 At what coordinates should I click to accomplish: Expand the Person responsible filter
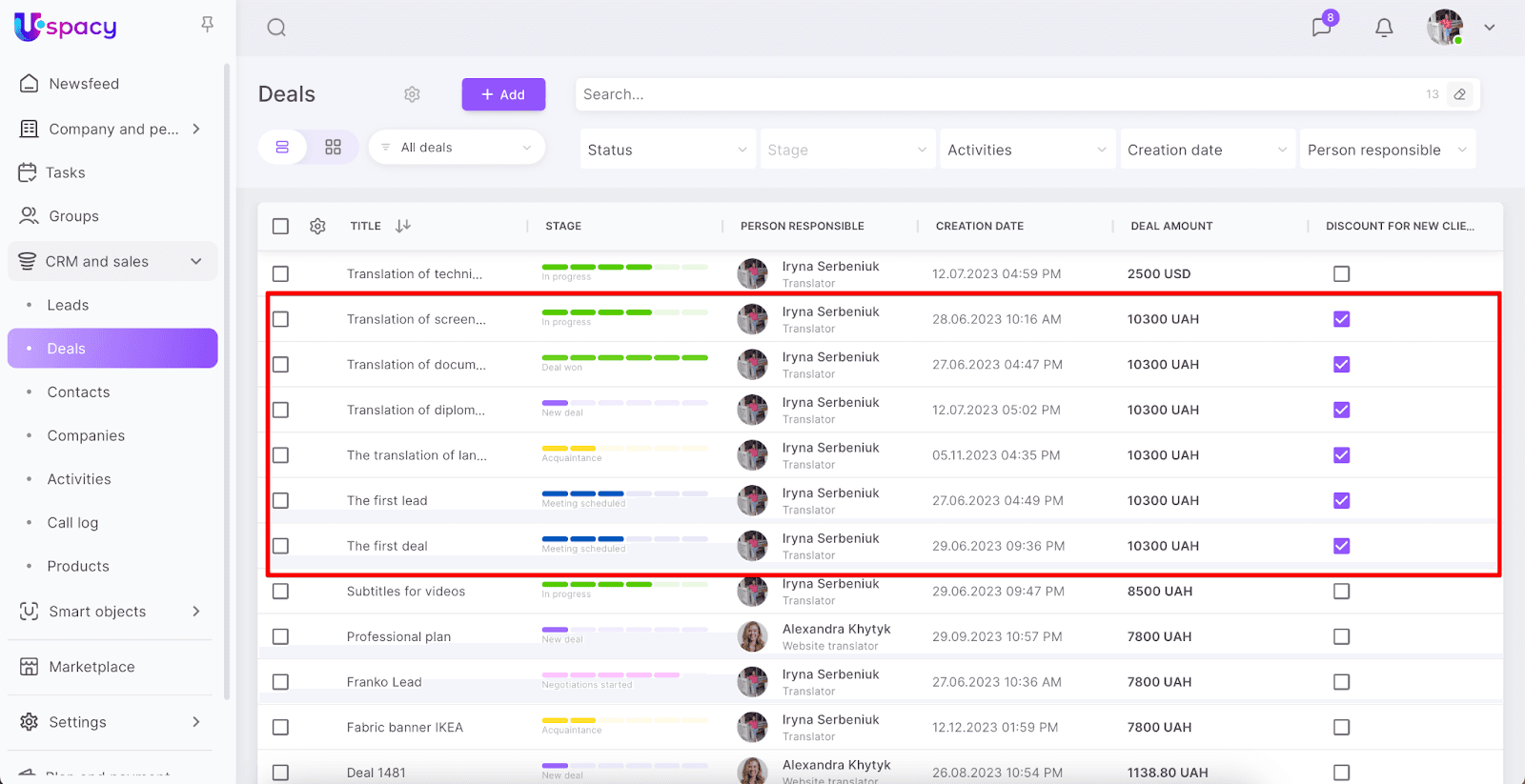coord(1387,150)
